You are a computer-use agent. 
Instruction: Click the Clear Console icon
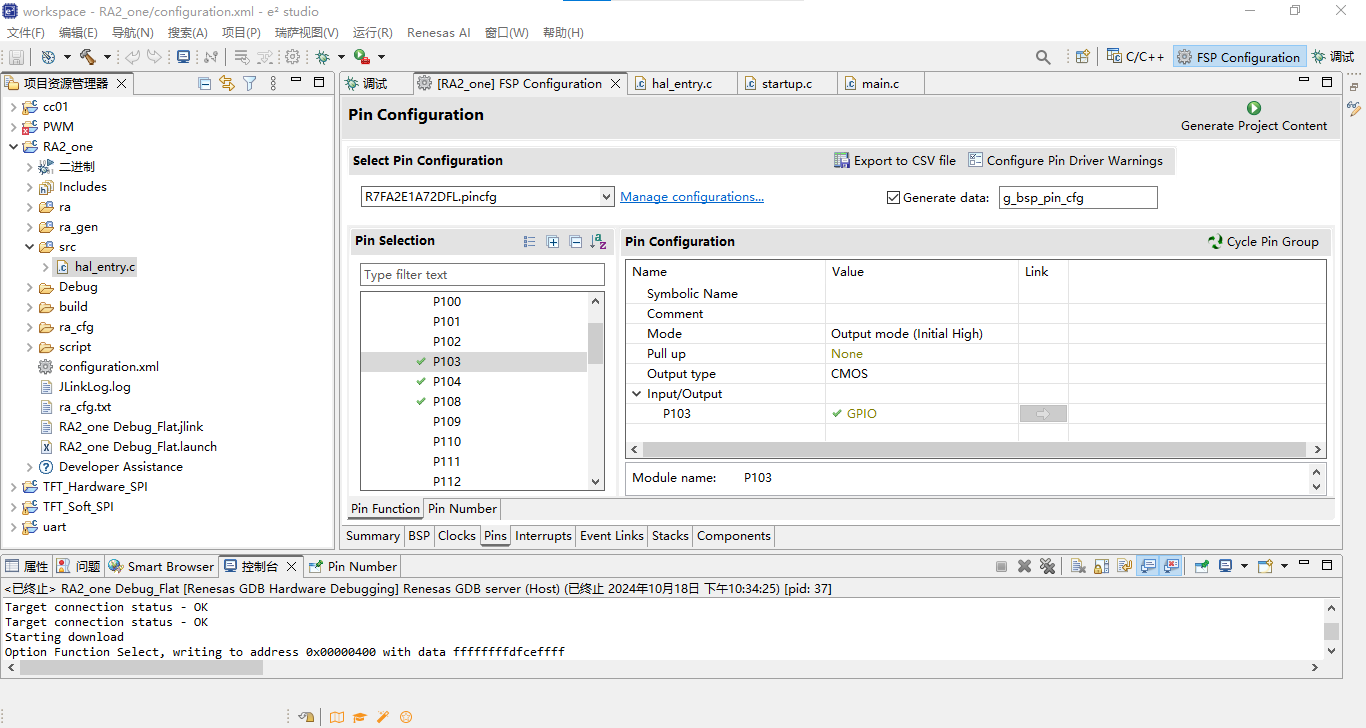pos(1078,566)
